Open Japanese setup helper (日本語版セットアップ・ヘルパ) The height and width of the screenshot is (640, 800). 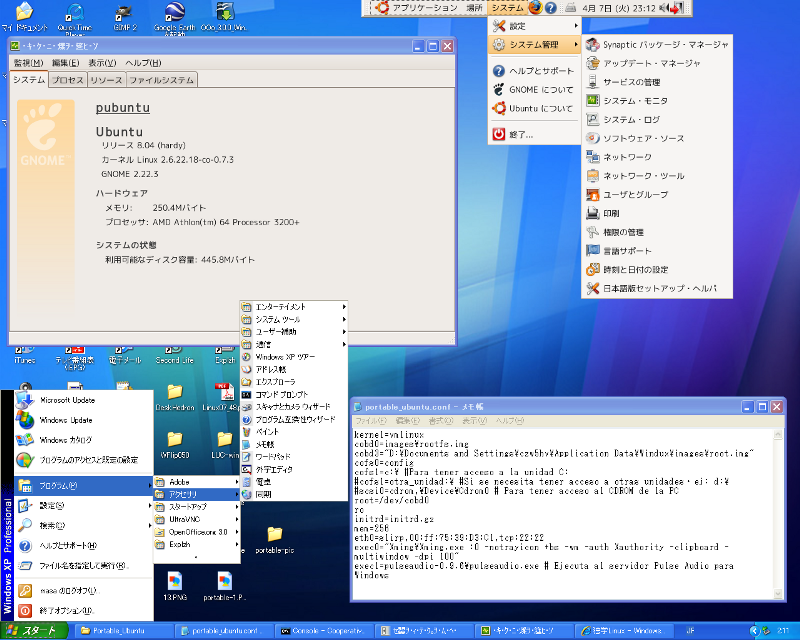pyautogui.click(x=657, y=288)
